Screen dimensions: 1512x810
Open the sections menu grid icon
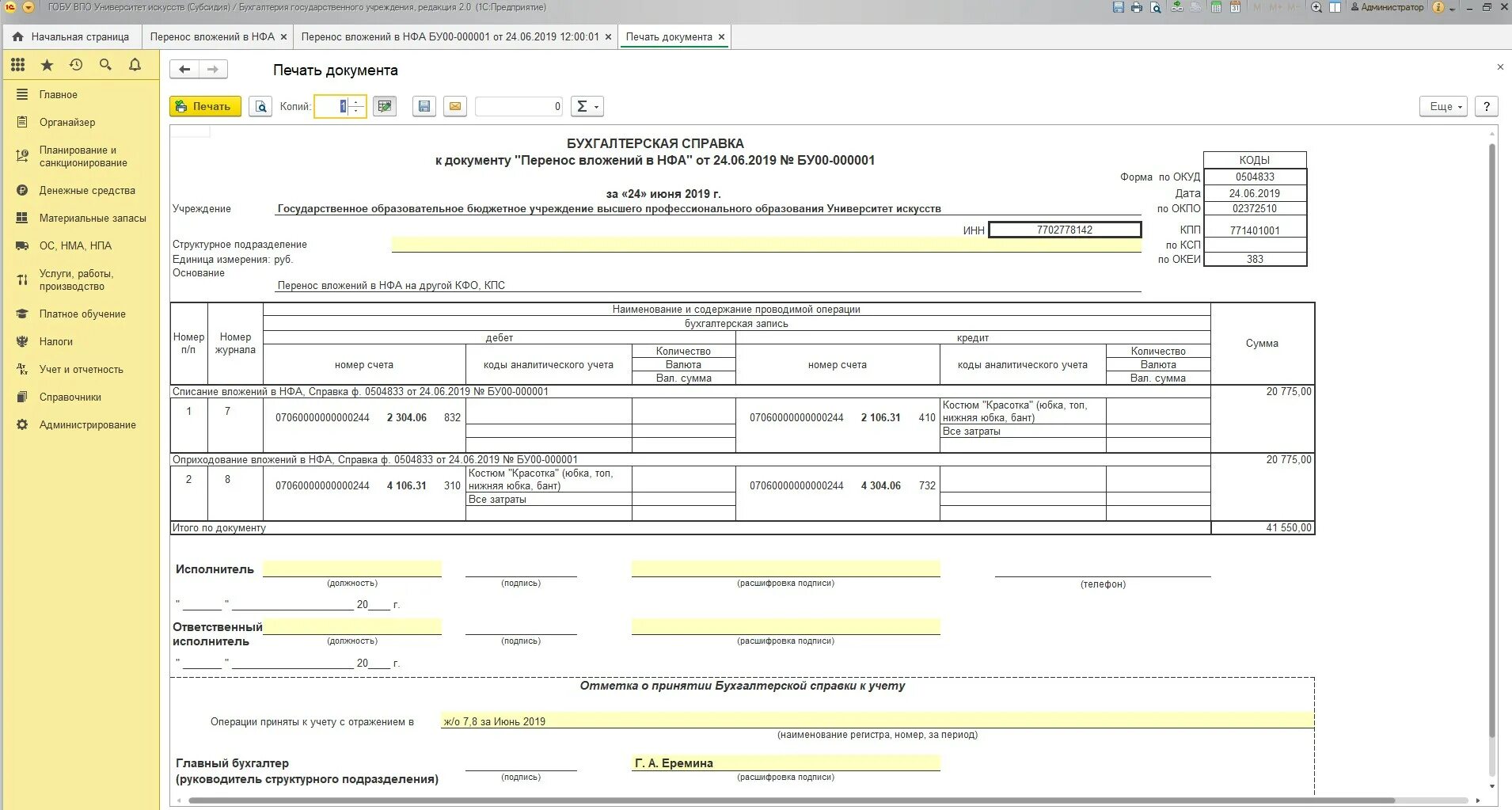18,65
